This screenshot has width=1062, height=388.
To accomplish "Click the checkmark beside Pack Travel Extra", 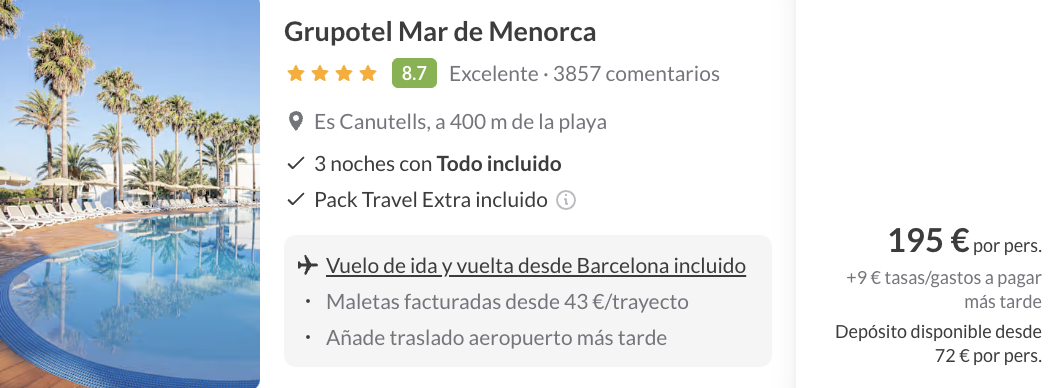I will 295,200.
